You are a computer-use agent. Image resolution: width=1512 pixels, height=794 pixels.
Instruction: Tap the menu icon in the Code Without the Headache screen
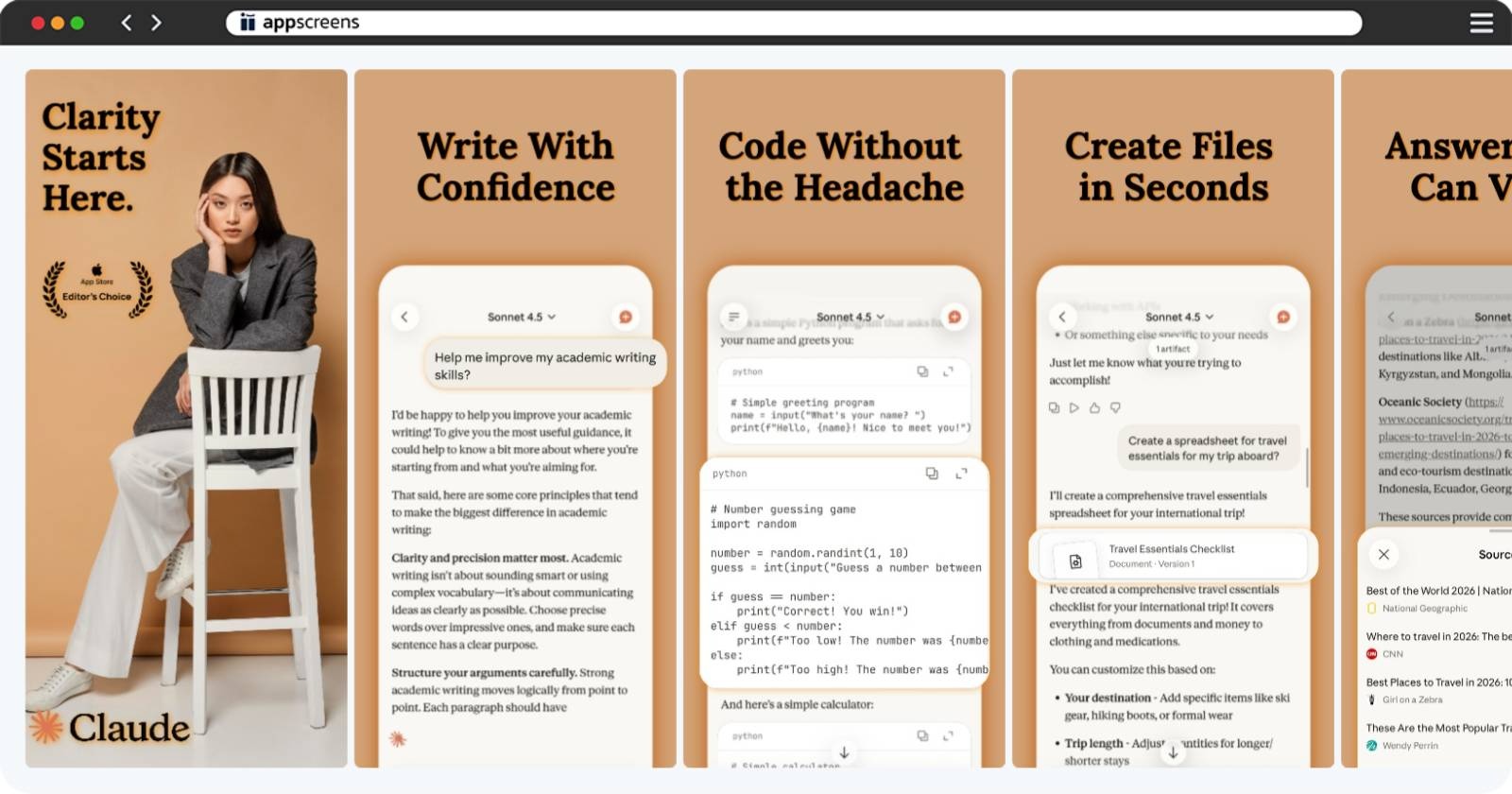tap(733, 317)
